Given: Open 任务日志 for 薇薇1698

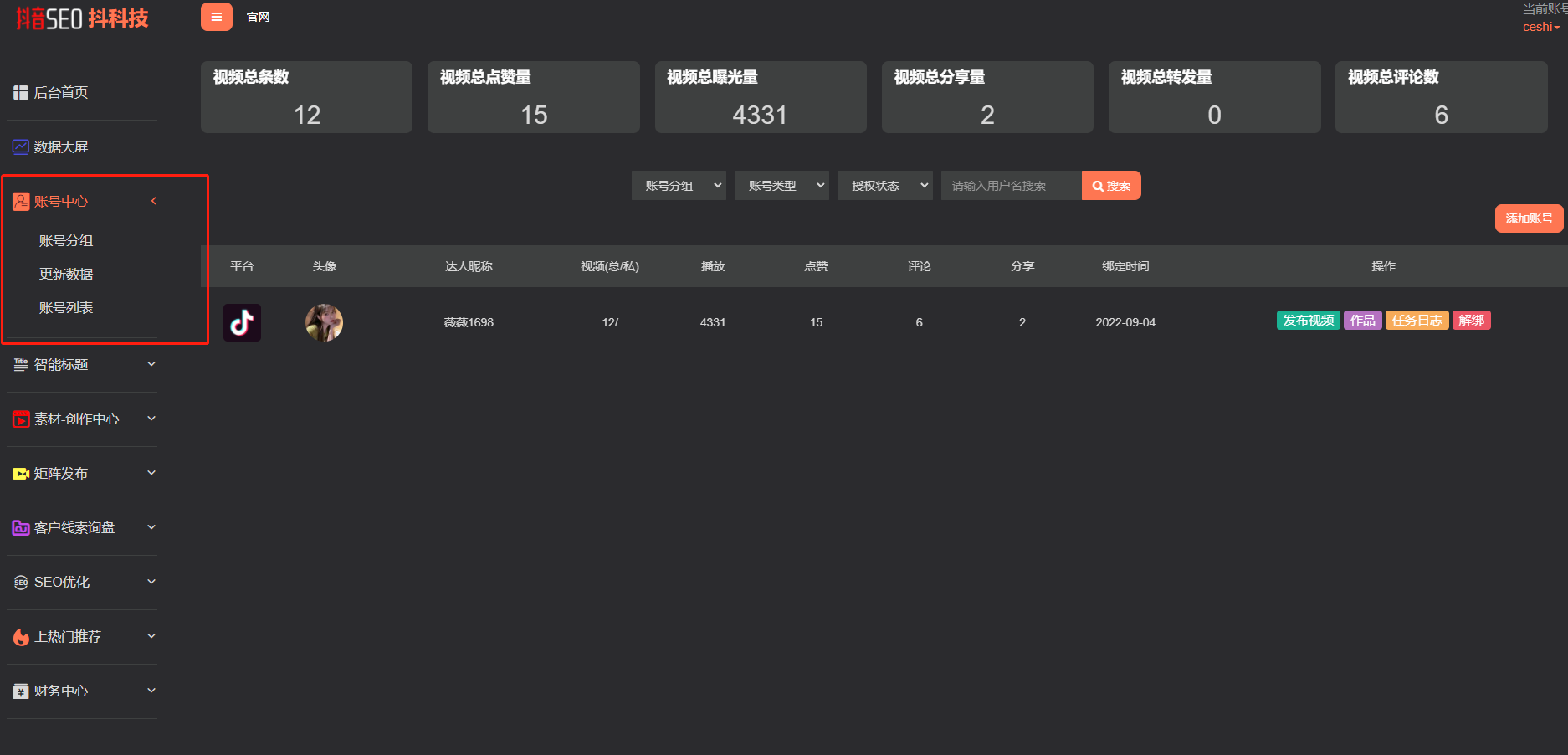Looking at the screenshot, I should 1417,321.
